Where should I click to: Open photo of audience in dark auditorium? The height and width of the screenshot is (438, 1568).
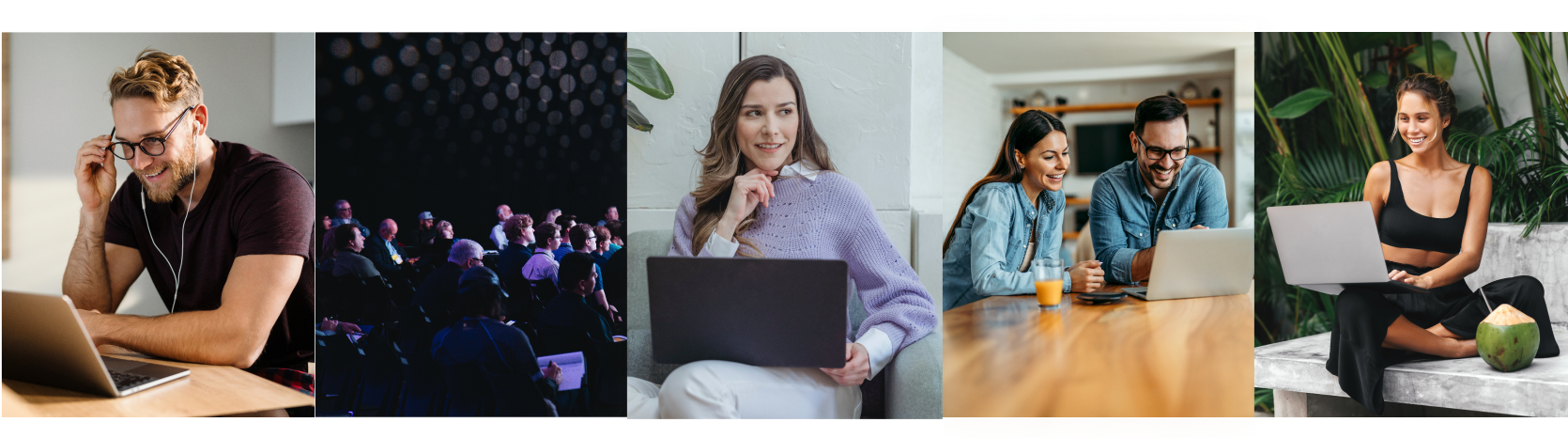pos(471,225)
